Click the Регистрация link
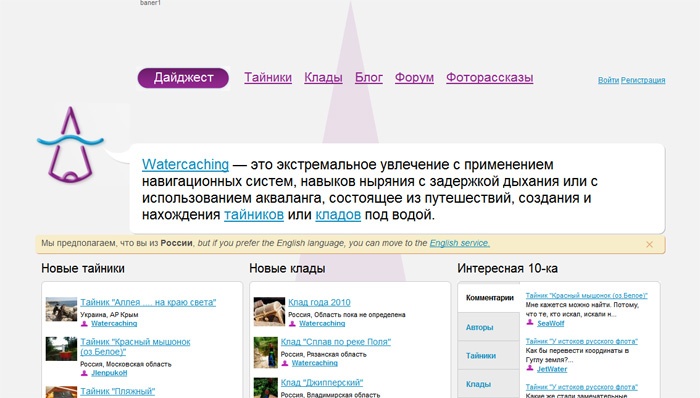 tap(643, 80)
